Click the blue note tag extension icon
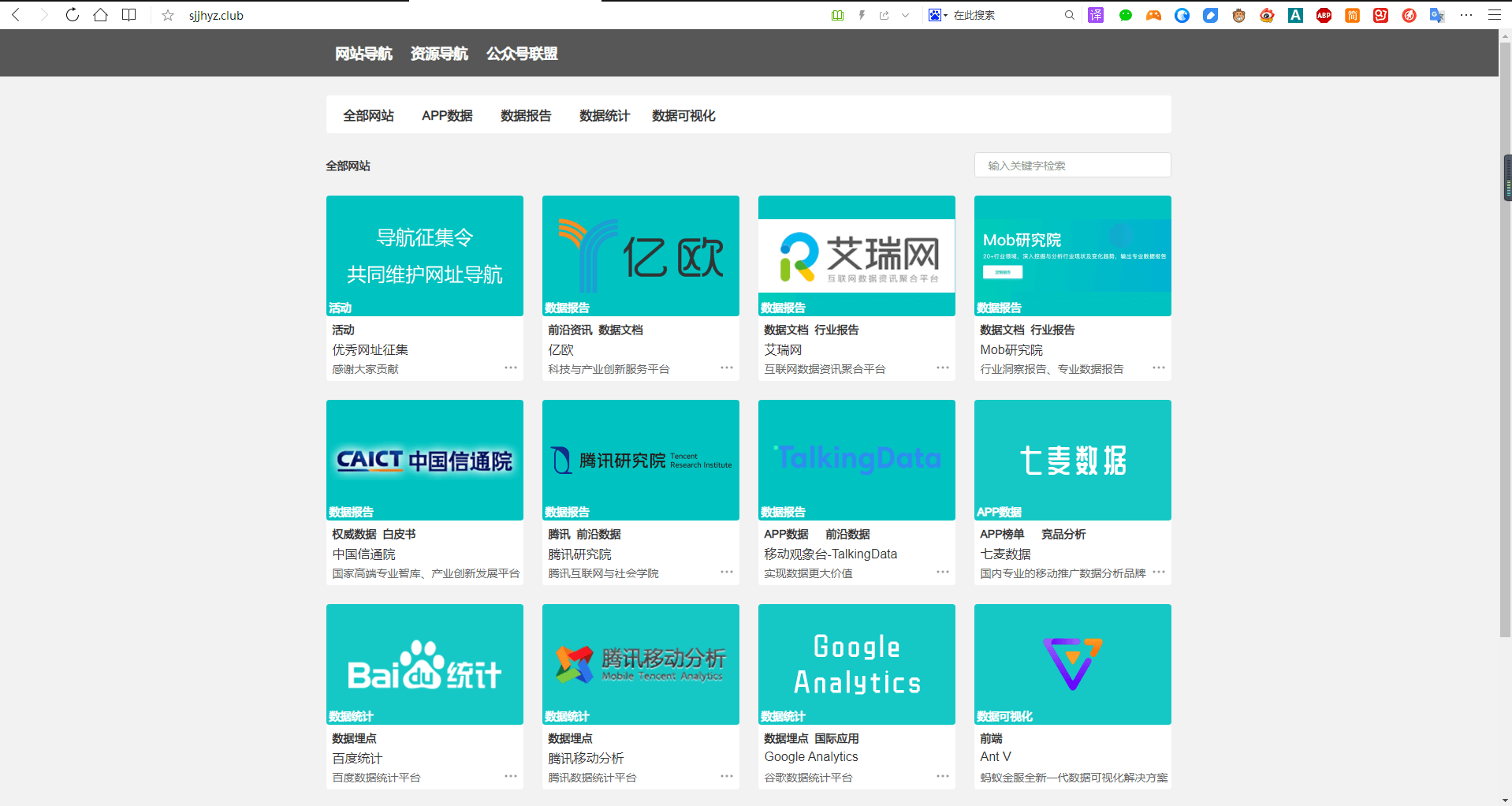 (1211, 15)
